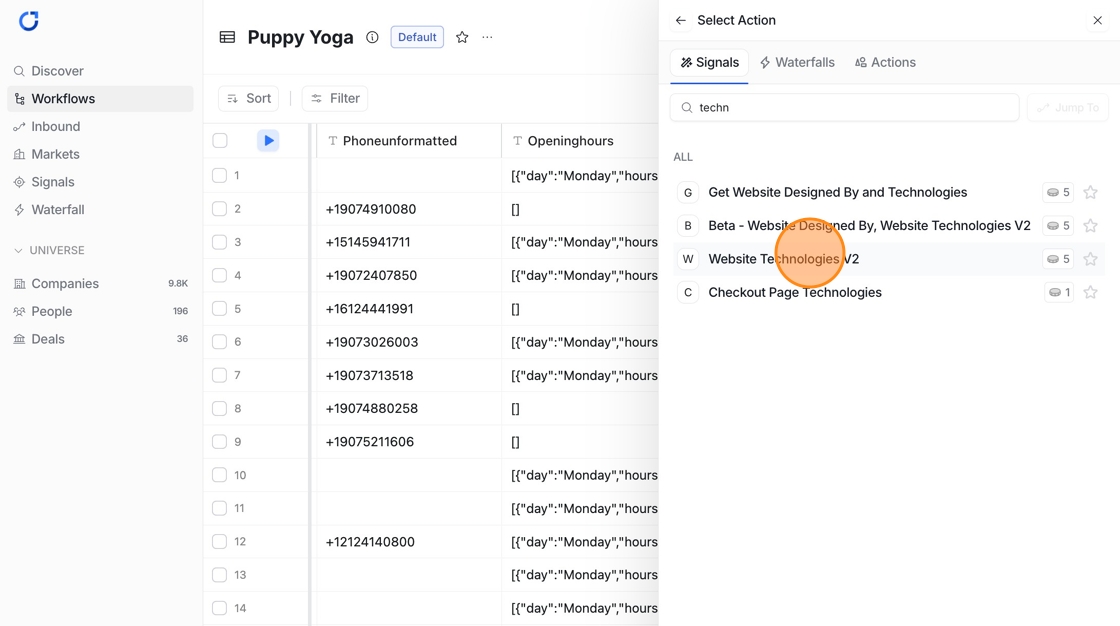Favorite the Website Technologies V2 signal

click(x=1090, y=259)
